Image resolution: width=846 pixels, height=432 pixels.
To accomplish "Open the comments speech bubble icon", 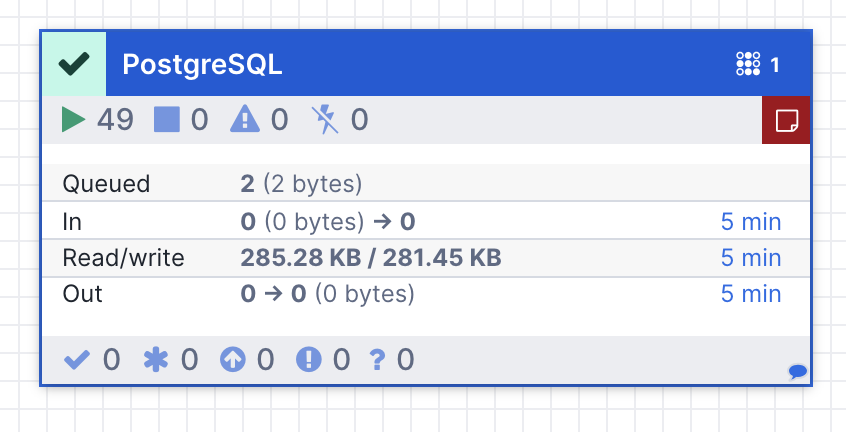I will 797,372.
